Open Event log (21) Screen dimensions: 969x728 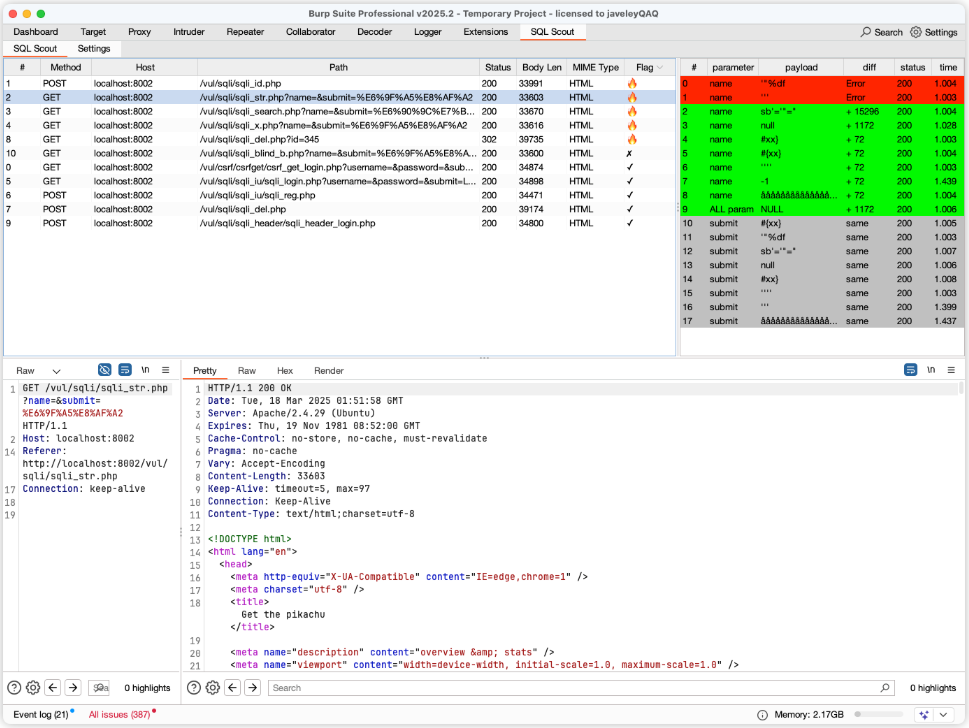41,715
